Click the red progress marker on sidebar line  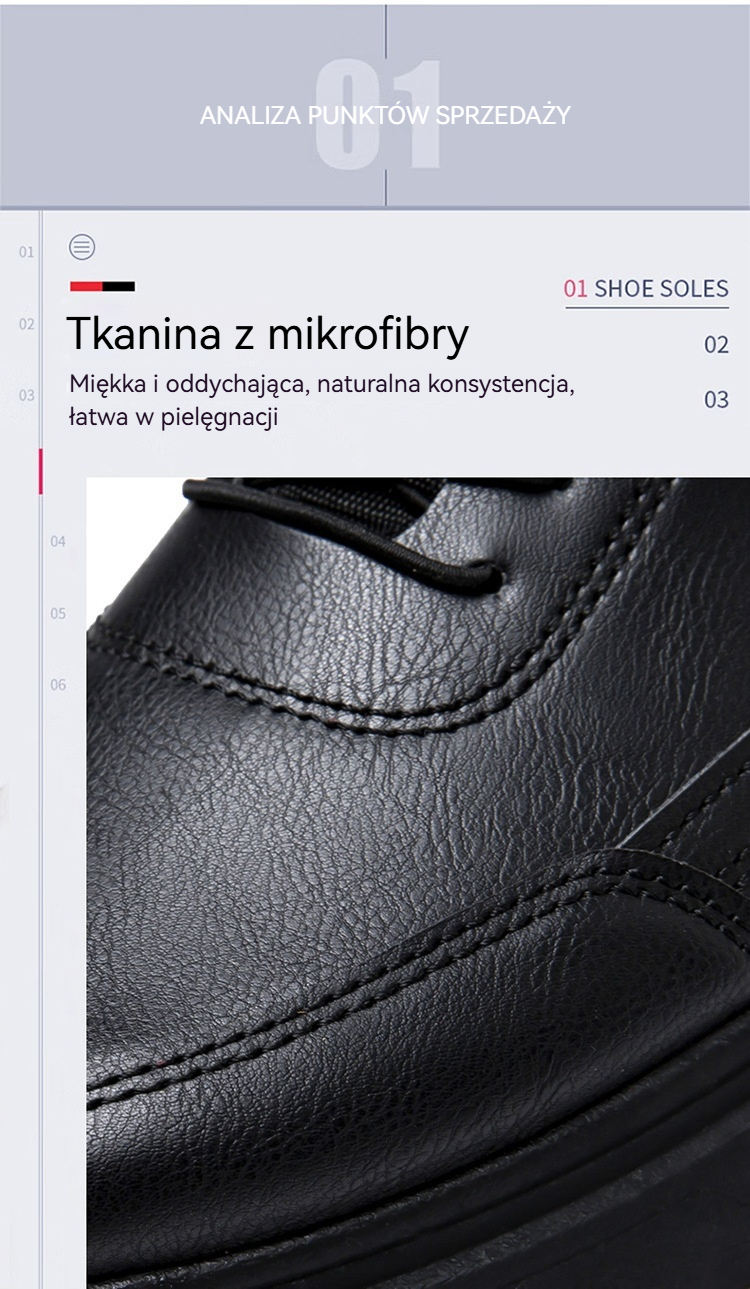point(41,471)
